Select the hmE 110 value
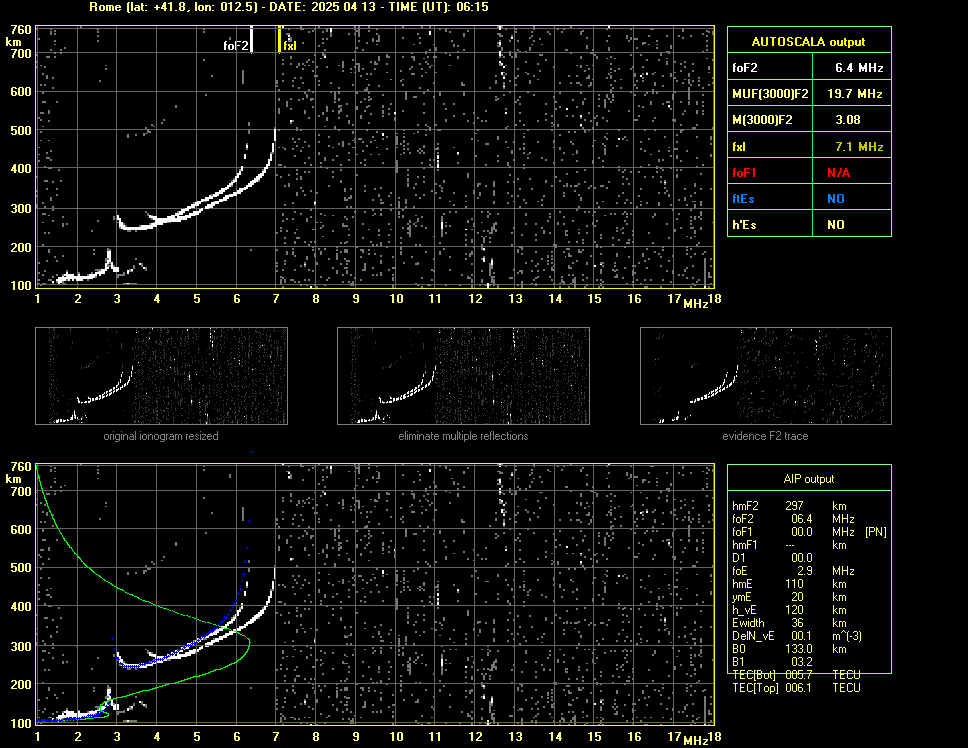The image size is (968, 748). click(794, 584)
